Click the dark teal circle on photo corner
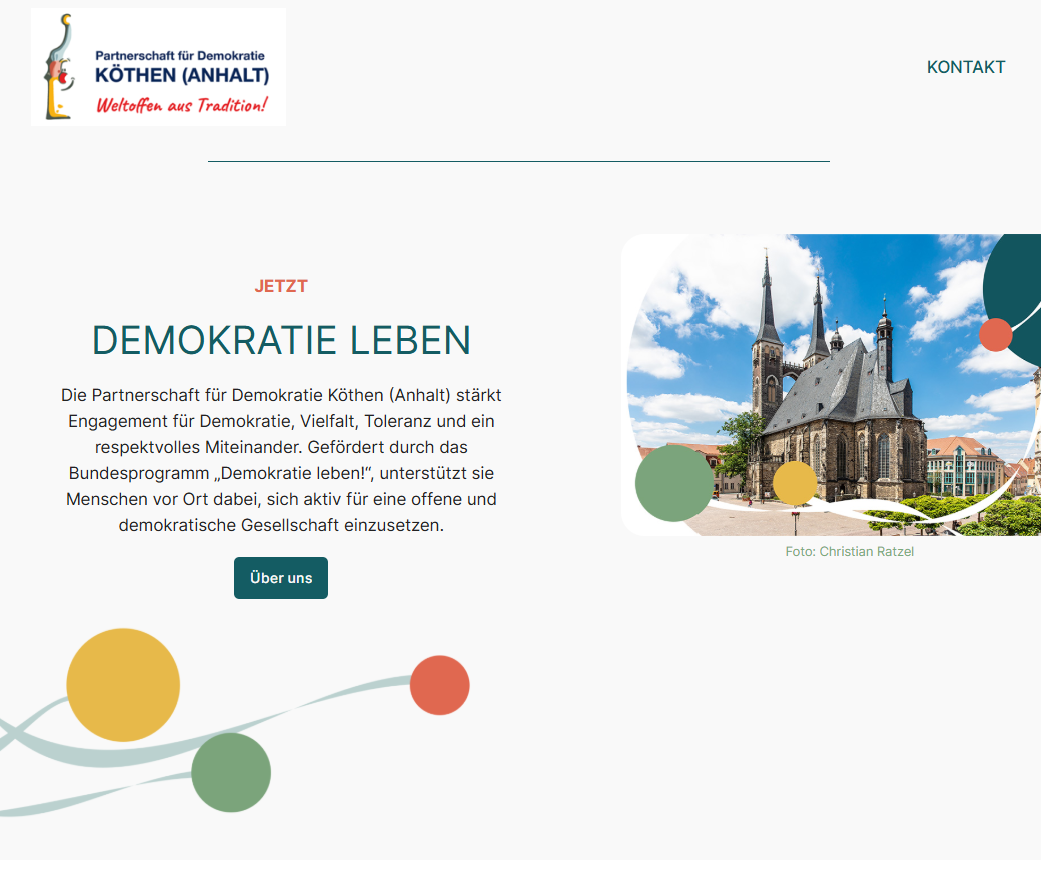 tap(1013, 292)
